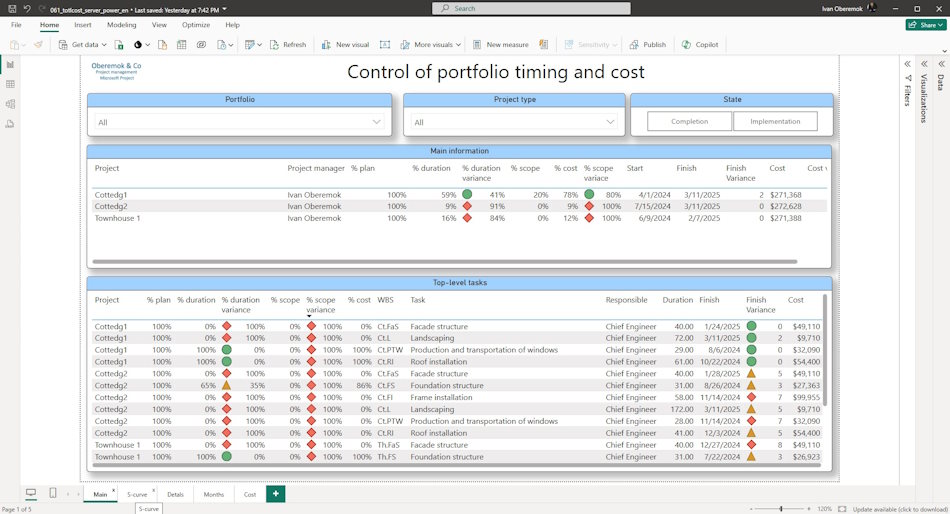The image size is (950, 514).
Task: Open the Modeling ribbon tab
Action: point(121,25)
